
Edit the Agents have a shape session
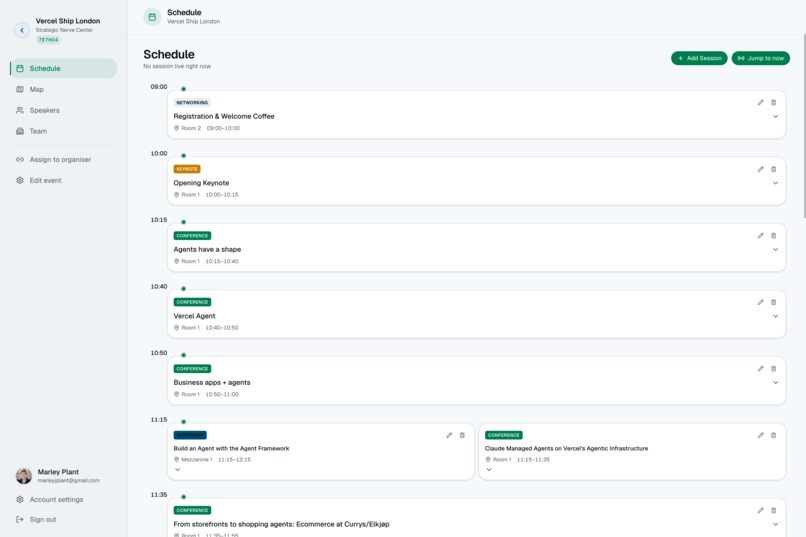[760, 236]
